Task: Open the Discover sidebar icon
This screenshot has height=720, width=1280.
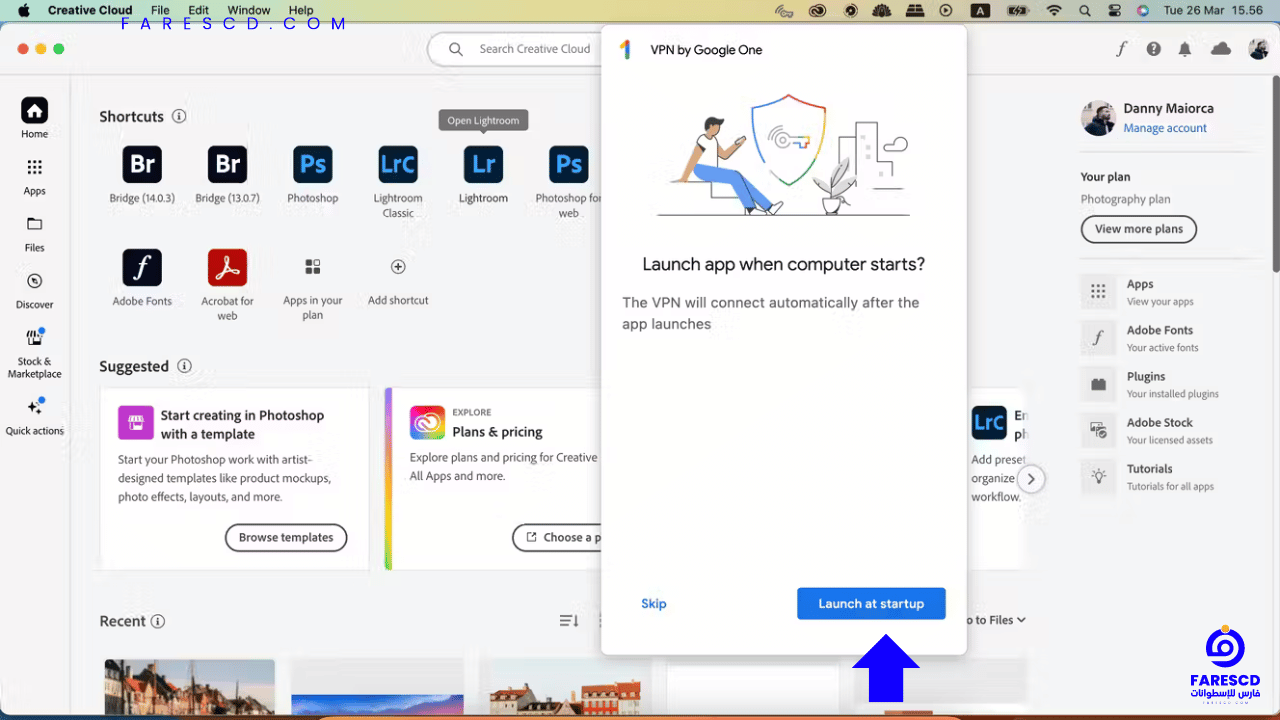Action: [x=34, y=281]
